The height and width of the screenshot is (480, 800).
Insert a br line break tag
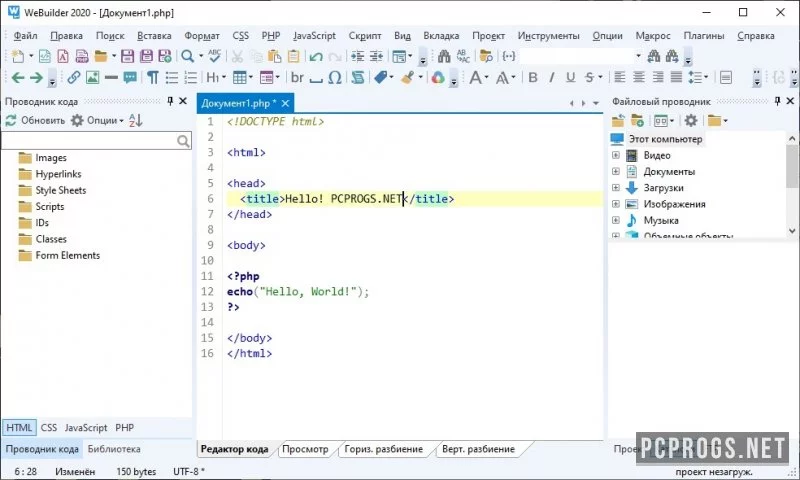coord(297,78)
